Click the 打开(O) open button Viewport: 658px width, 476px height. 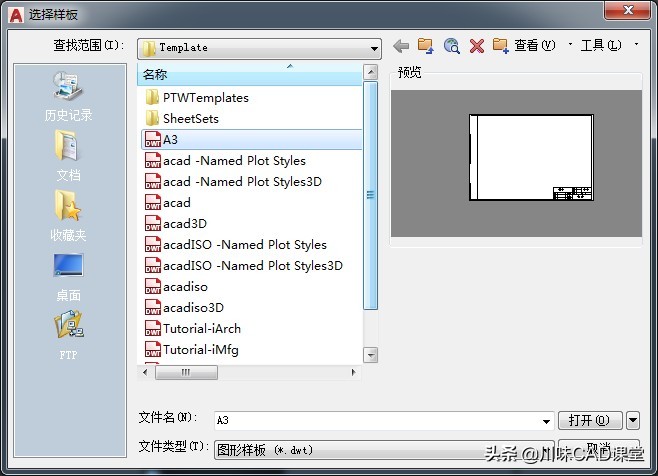click(590, 420)
